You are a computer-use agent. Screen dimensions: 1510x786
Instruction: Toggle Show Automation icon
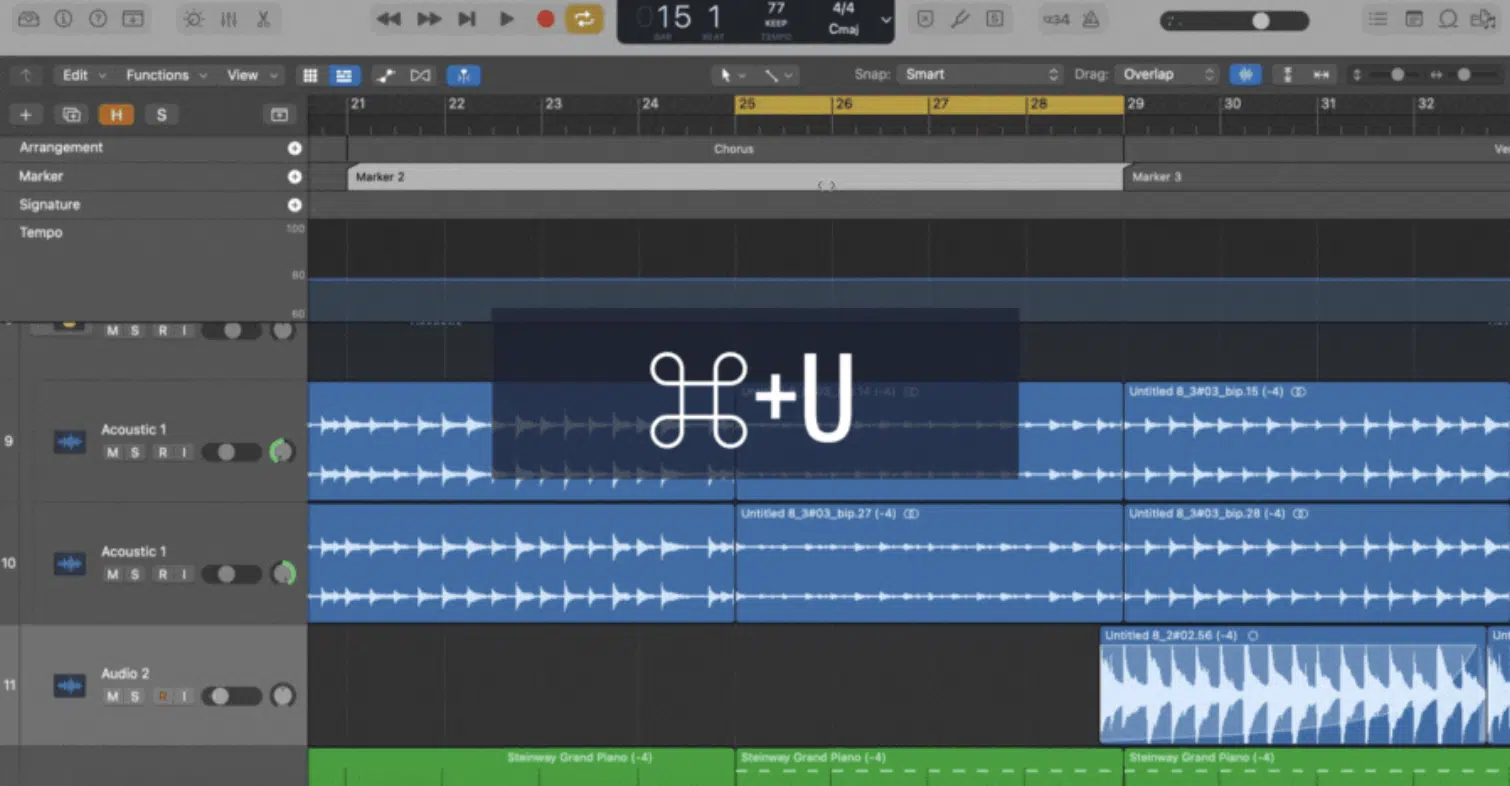(385, 75)
